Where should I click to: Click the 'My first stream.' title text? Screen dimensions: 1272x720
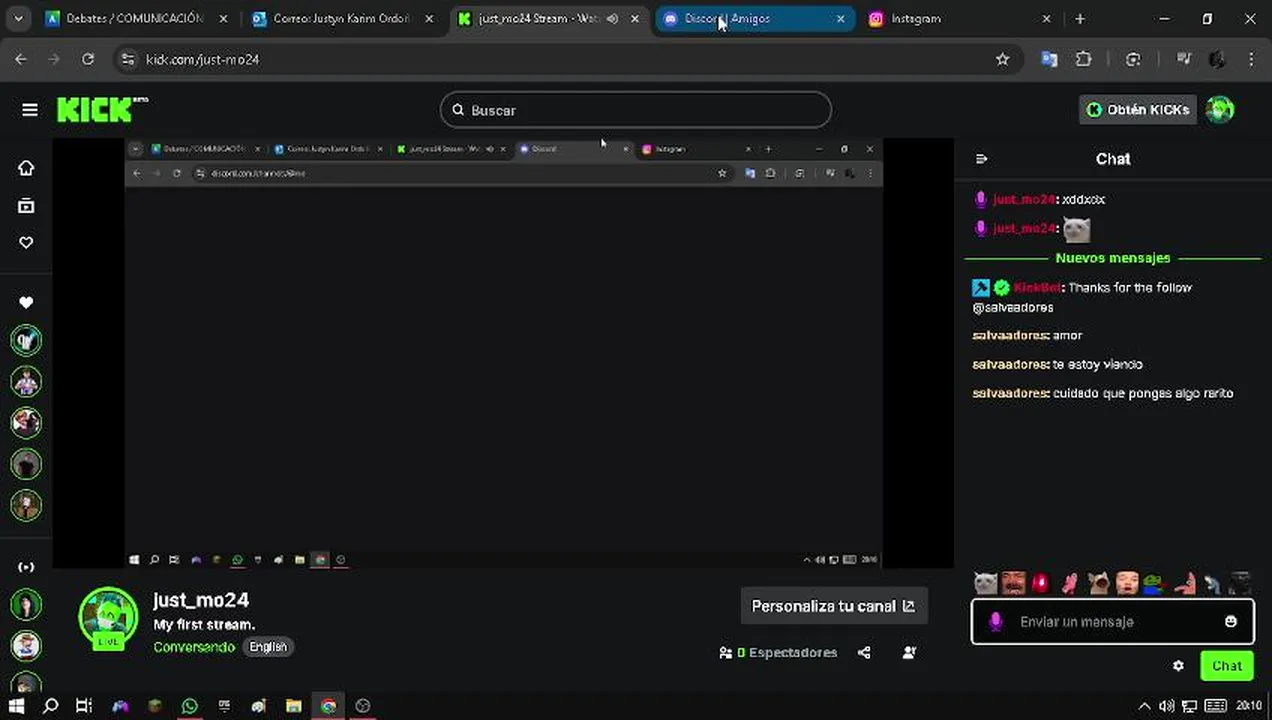[204, 625]
